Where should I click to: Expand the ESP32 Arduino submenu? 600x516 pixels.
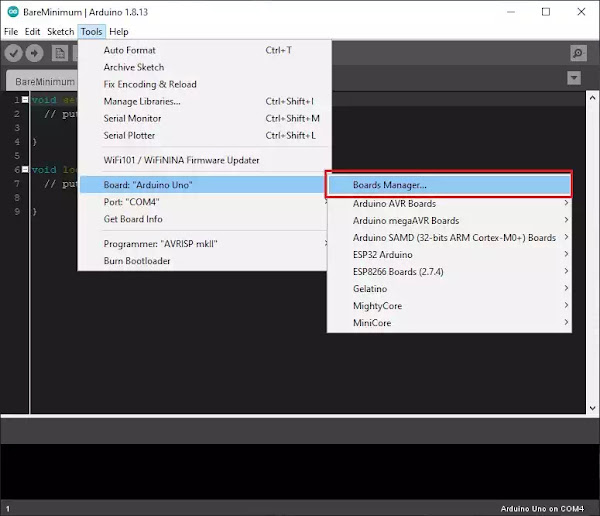point(449,255)
